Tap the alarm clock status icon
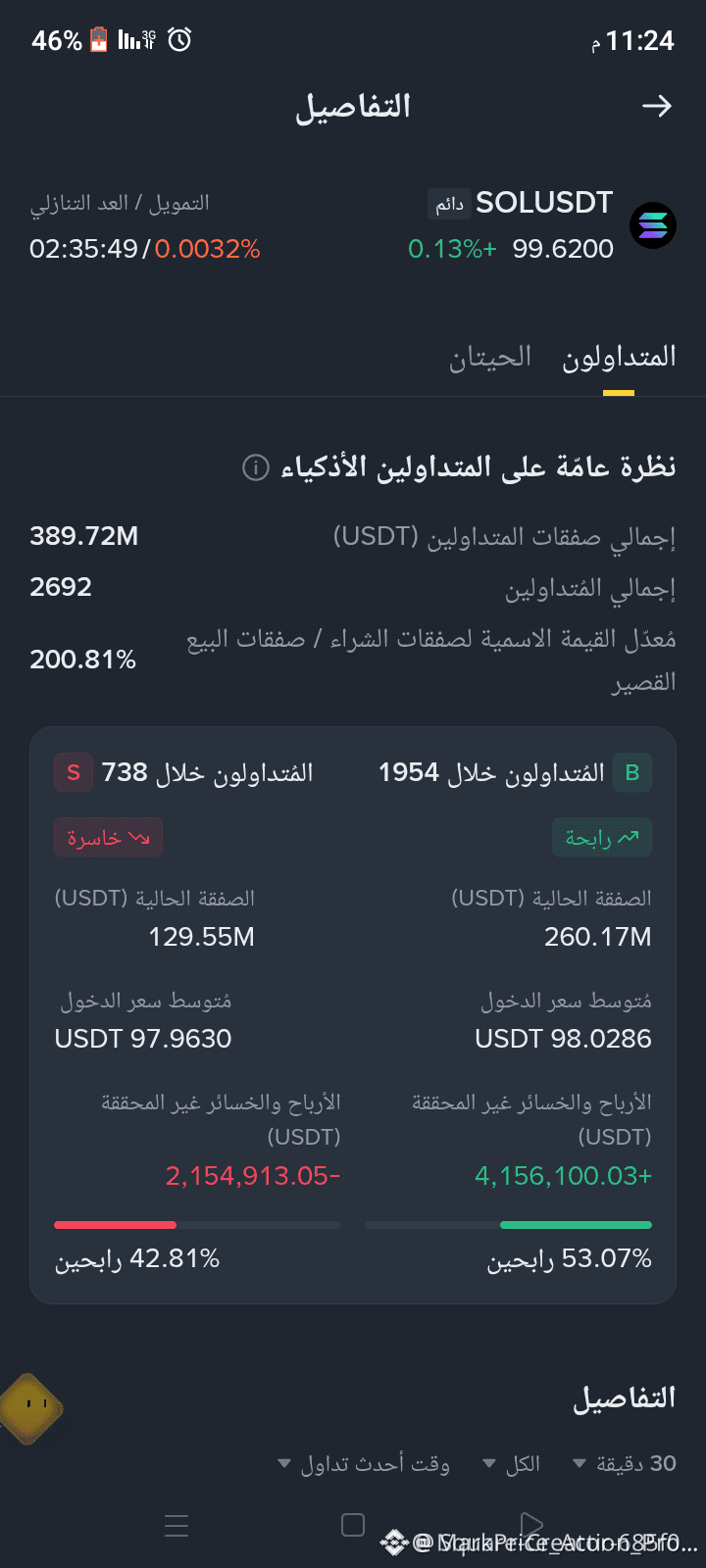Screen dimensions: 706x1568 (x=179, y=40)
